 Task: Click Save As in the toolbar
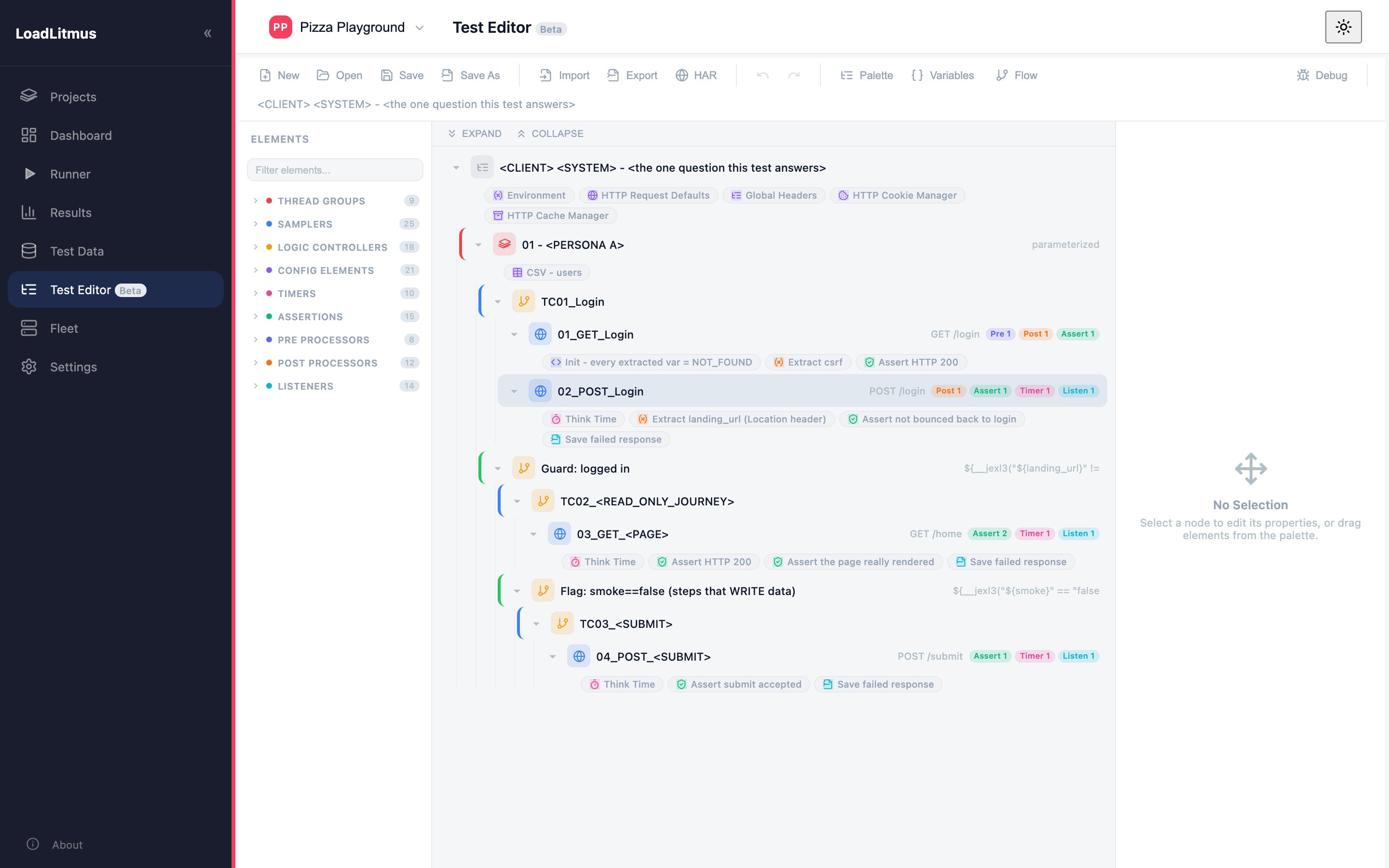click(x=470, y=75)
